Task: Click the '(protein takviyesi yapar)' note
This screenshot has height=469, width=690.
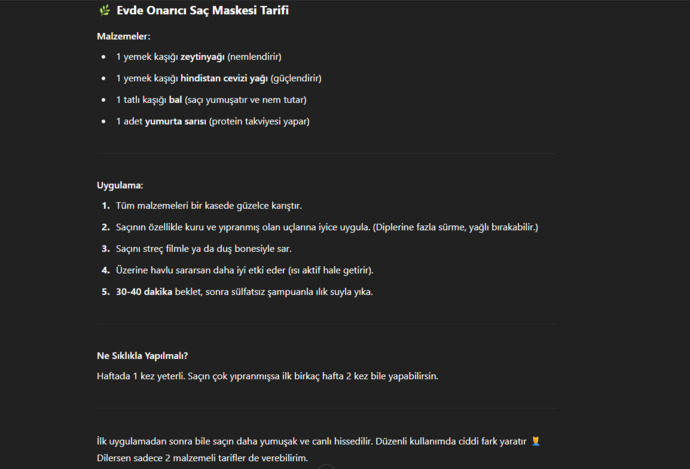Action: (x=259, y=121)
